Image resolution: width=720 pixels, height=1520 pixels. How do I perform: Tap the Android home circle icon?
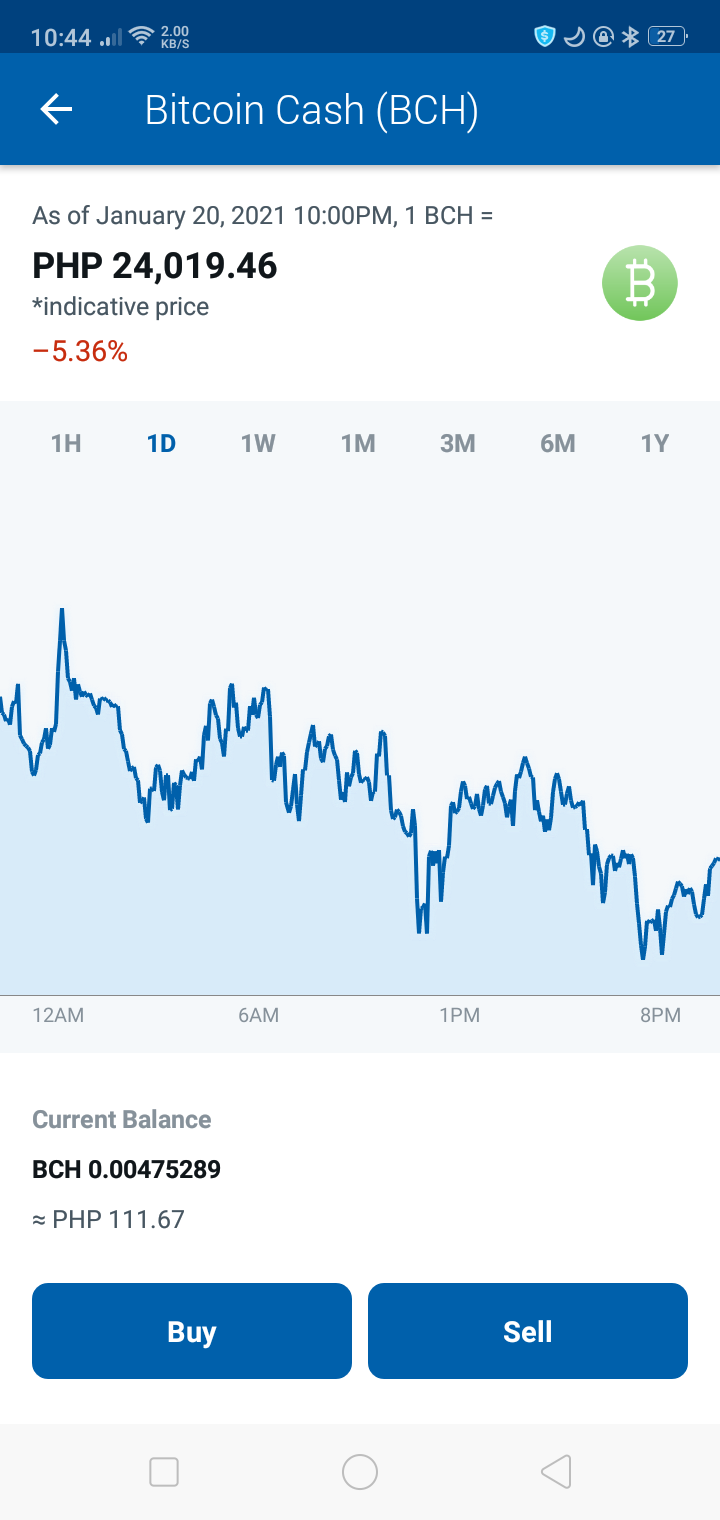pos(360,1472)
